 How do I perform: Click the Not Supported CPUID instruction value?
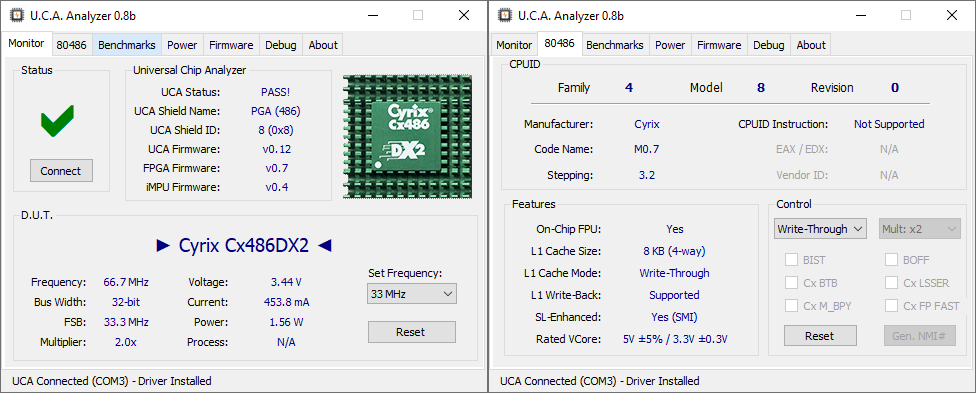click(889, 124)
